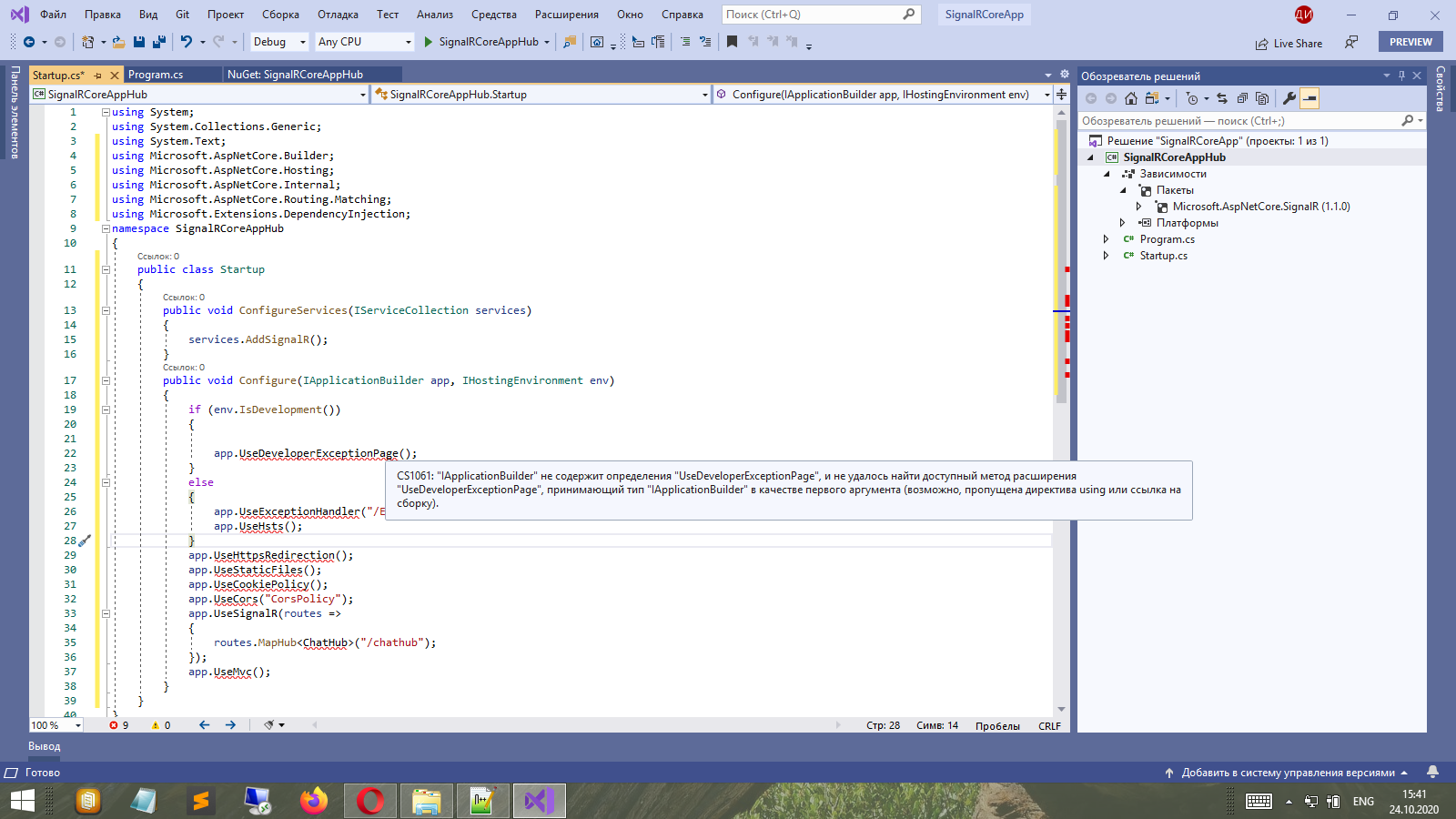Click the feedback icon next to Live Share
1456x819 pixels.
click(1351, 42)
